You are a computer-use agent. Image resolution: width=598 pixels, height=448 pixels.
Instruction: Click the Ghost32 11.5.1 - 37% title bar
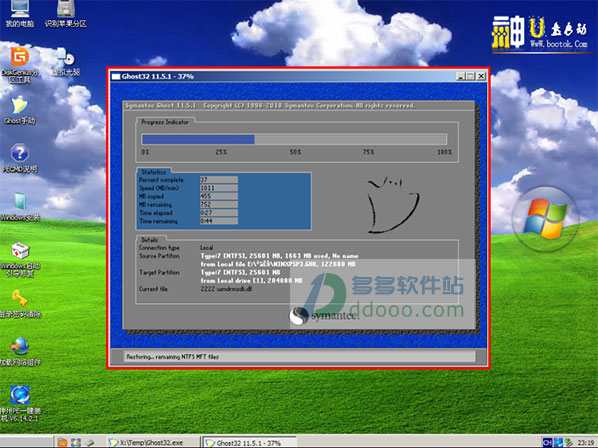point(282,76)
